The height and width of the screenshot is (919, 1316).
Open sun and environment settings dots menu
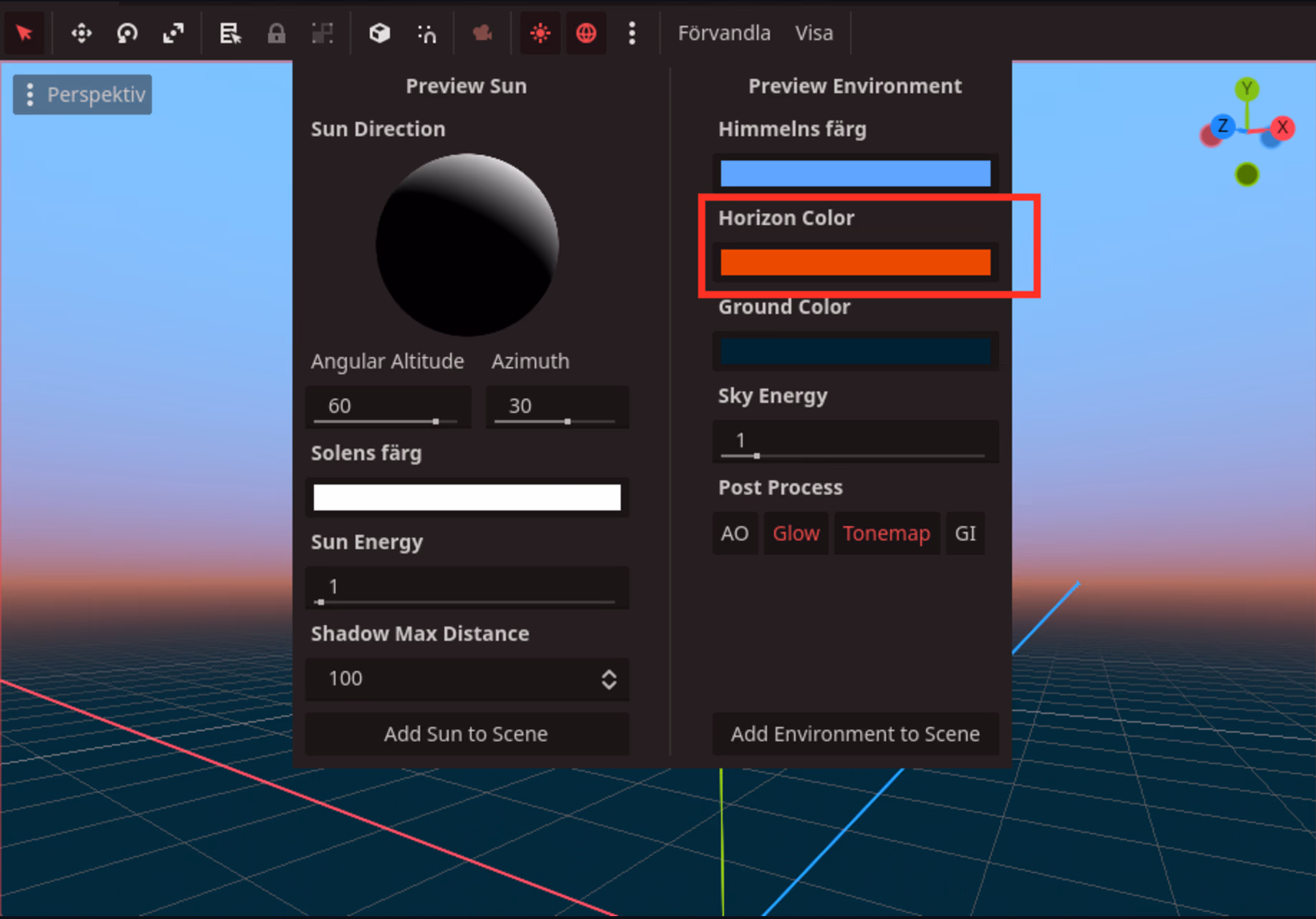(631, 33)
